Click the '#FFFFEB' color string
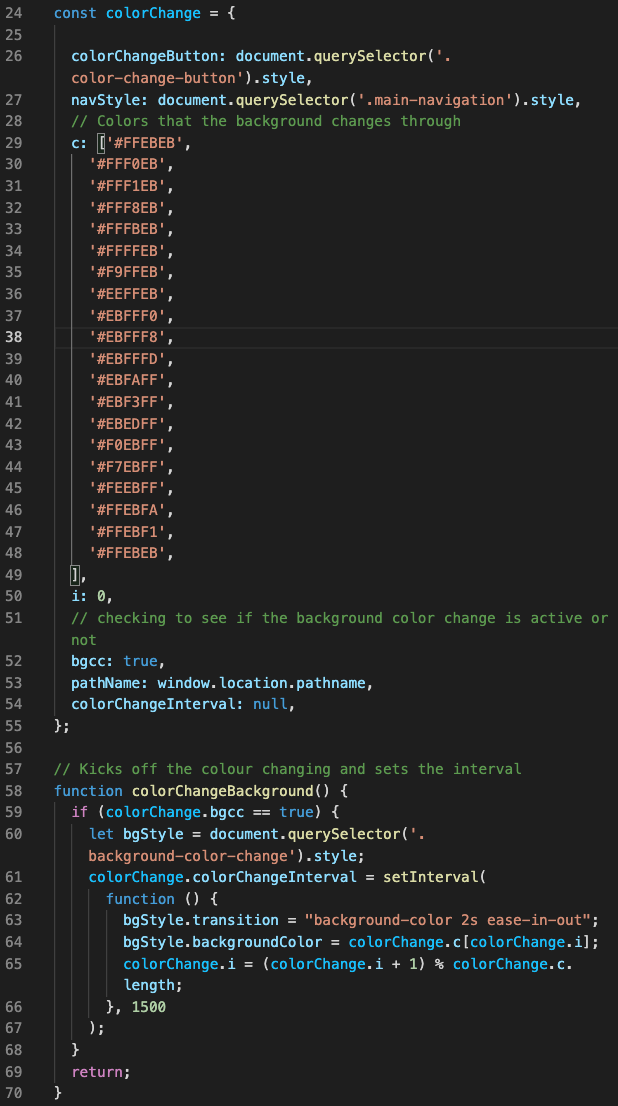Screen dimensions: 618x1106 point(131,251)
